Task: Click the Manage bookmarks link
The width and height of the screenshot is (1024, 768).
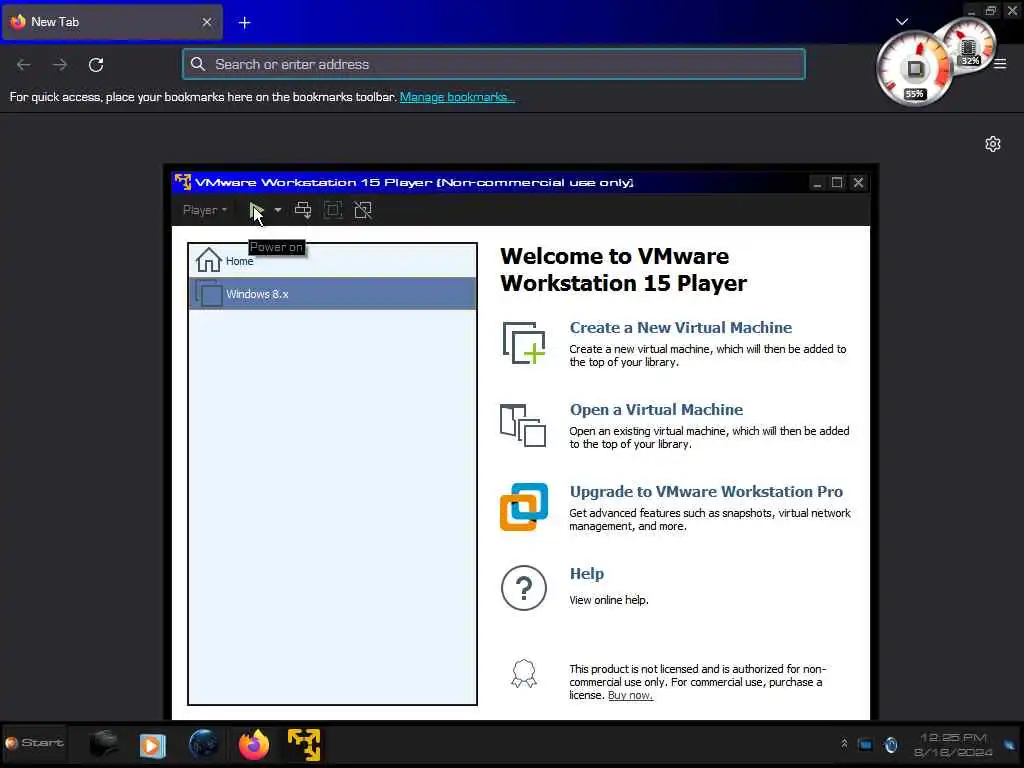Action: point(457,97)
